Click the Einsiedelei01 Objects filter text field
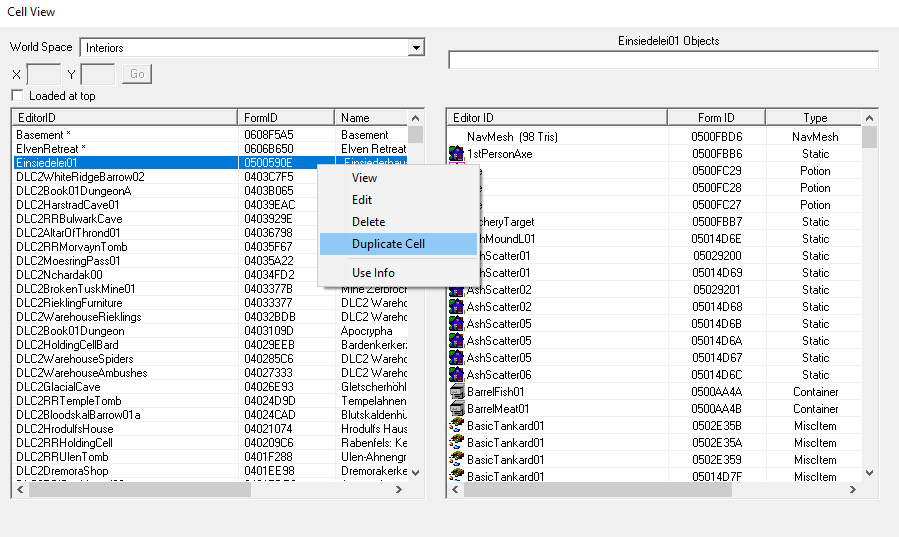 tap(663, 60)
